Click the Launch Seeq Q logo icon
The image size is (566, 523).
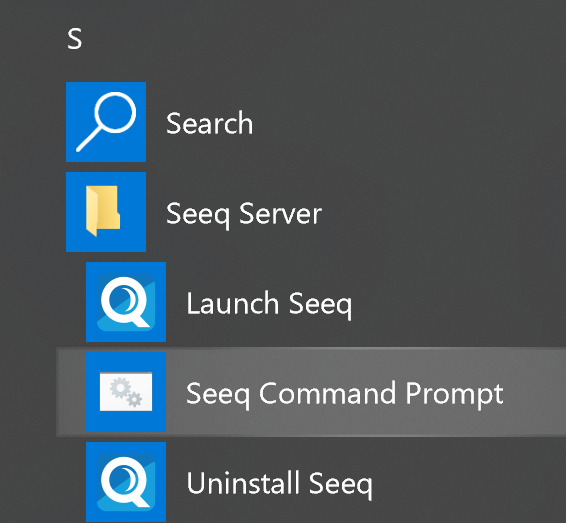(126, 302)
